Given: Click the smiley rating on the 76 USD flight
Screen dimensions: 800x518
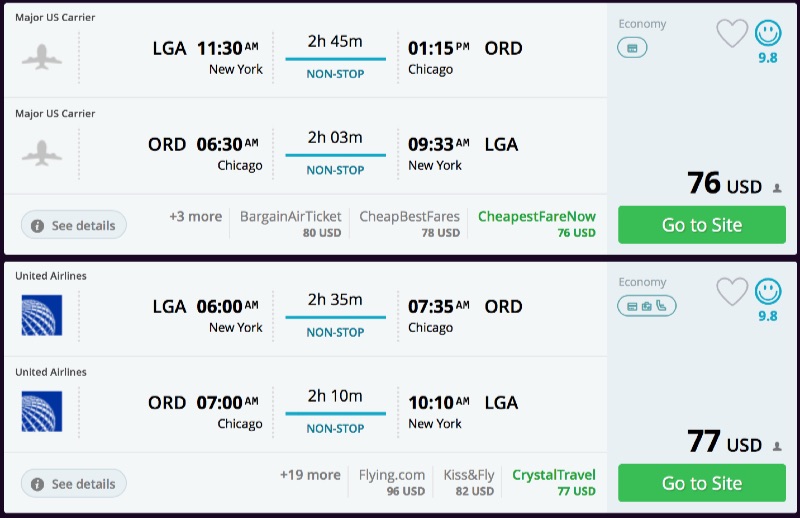Looking at the screenshot, I should [x=768, y=34].
